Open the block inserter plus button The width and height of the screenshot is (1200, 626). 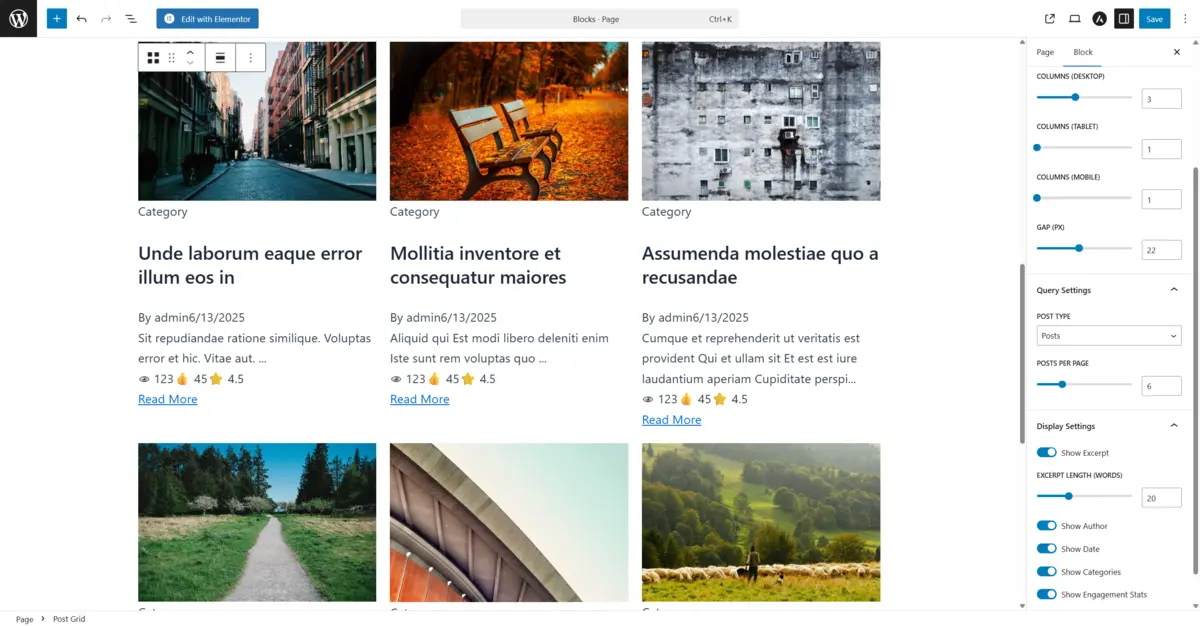tap(57, 18)
